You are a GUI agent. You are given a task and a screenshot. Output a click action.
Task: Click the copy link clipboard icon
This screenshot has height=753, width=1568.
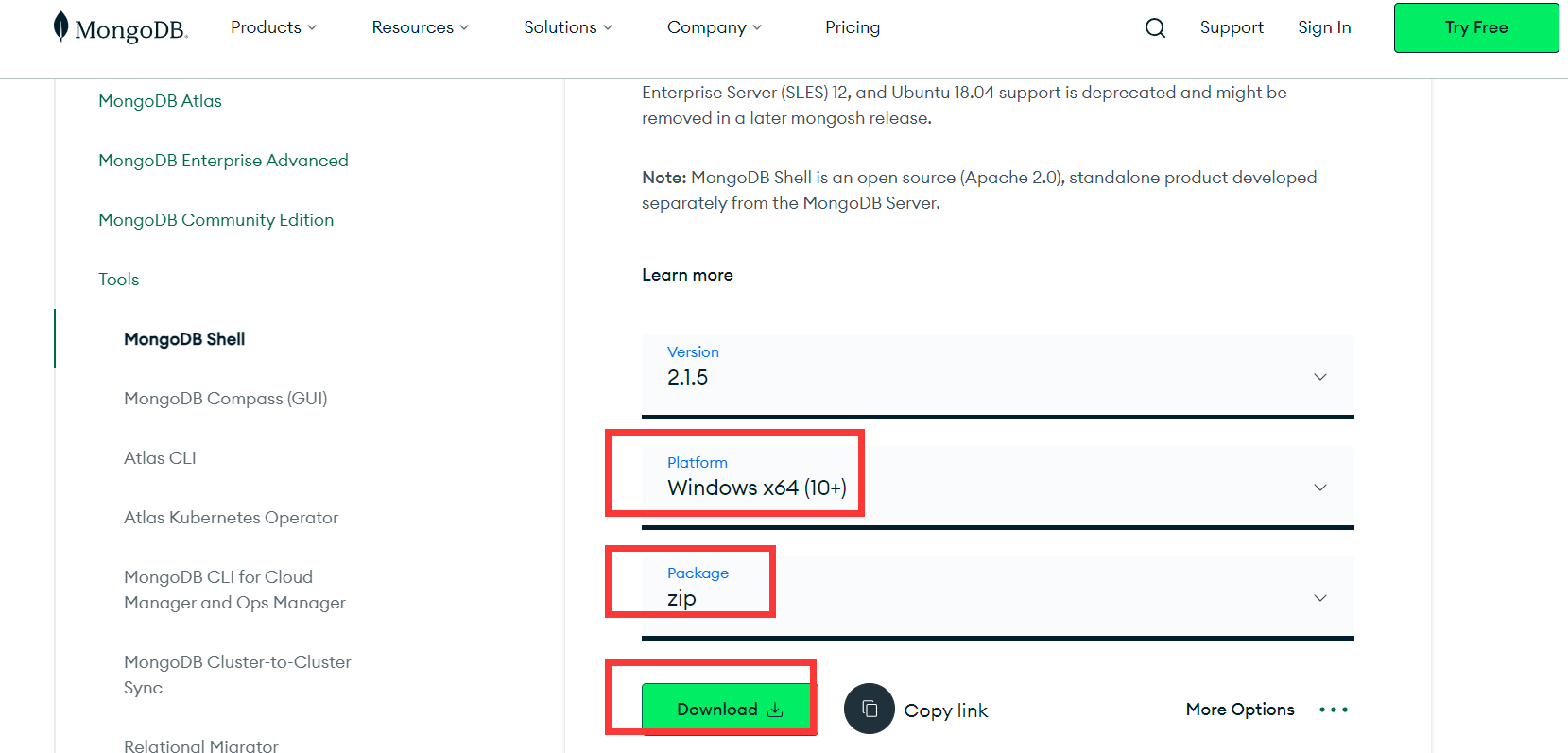tap(870, 709)
